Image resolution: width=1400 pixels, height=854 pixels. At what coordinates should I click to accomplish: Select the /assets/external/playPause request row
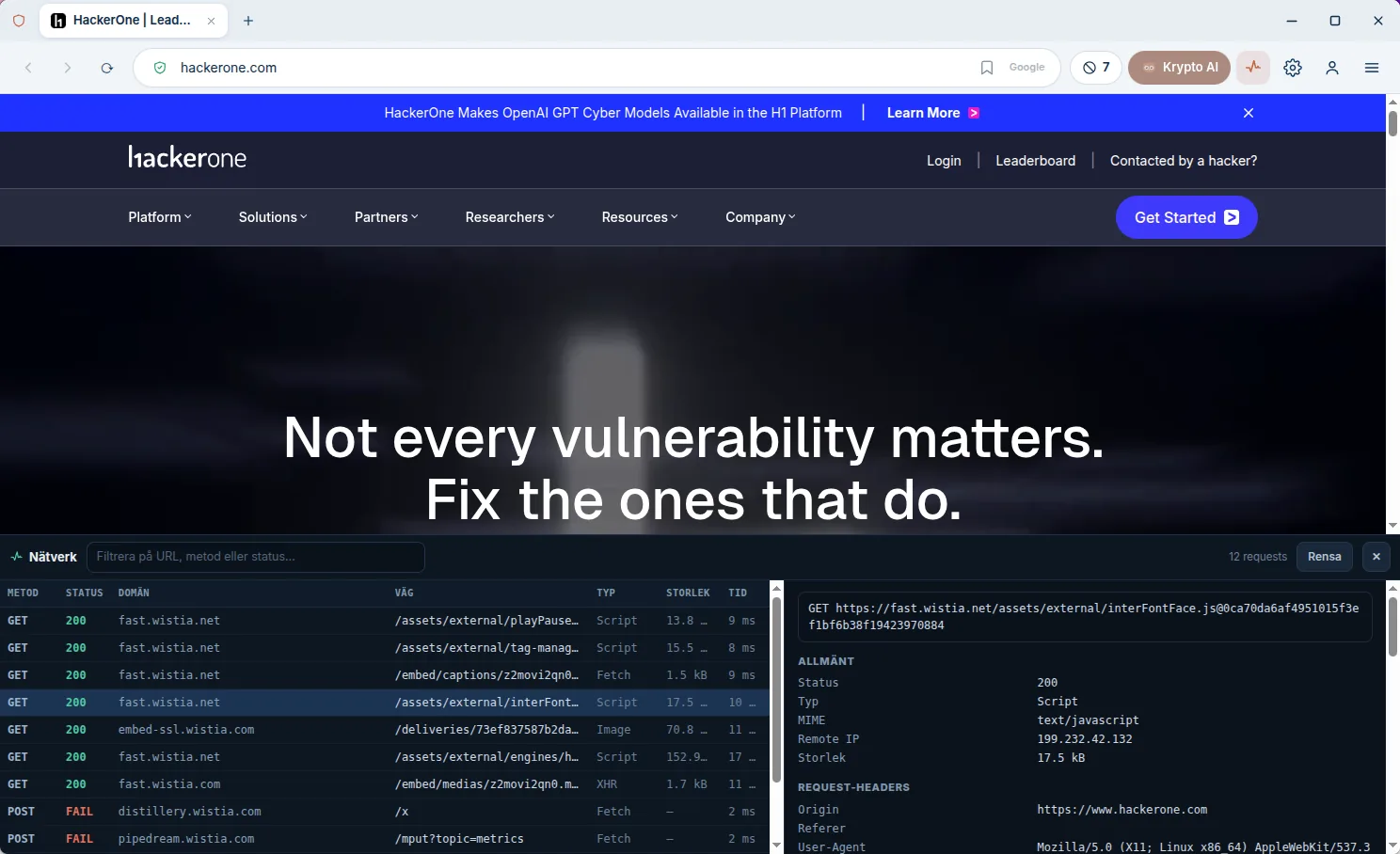[x=385, y=621]
